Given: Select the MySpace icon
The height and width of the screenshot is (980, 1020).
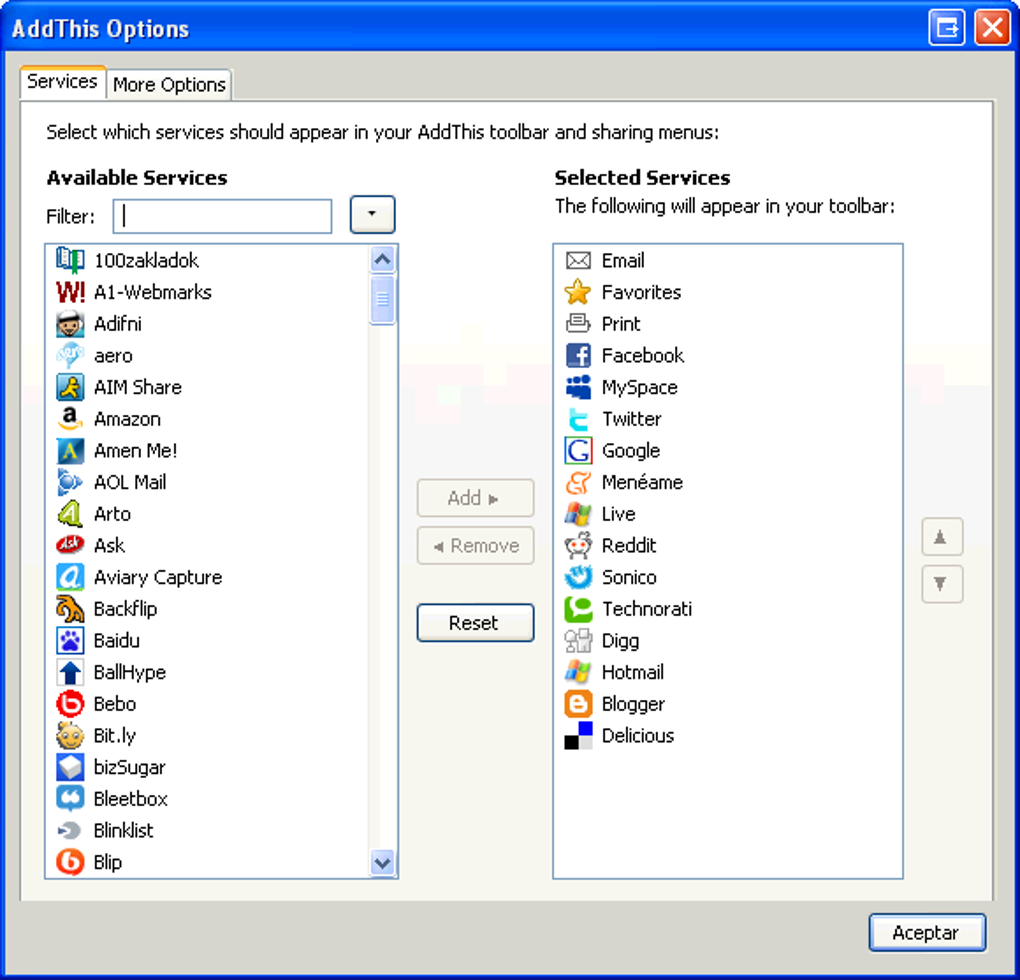Looking at the screenshot, I should pyautogui.click(x=578, y=387).
